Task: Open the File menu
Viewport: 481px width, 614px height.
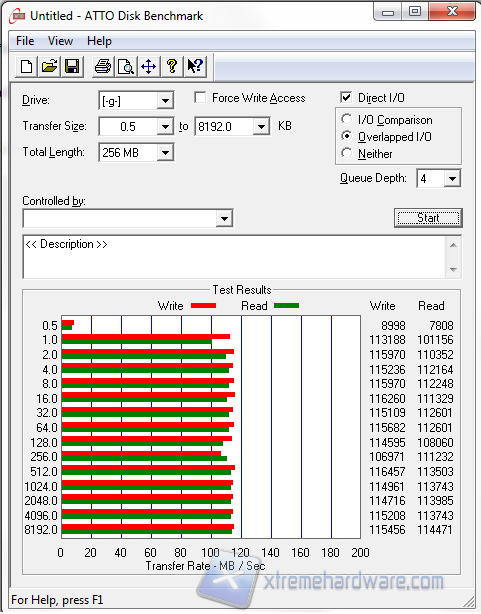Action: click(25, 41)
